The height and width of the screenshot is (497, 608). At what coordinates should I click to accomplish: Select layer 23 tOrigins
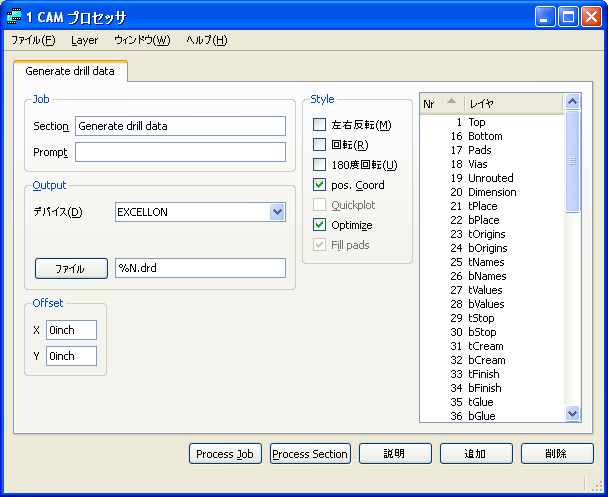492,234
